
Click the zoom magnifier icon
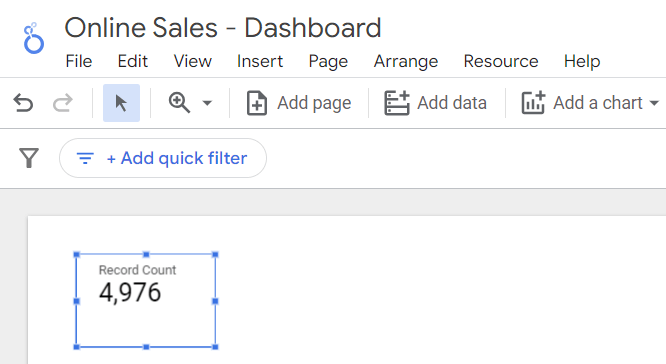(179, 103)
